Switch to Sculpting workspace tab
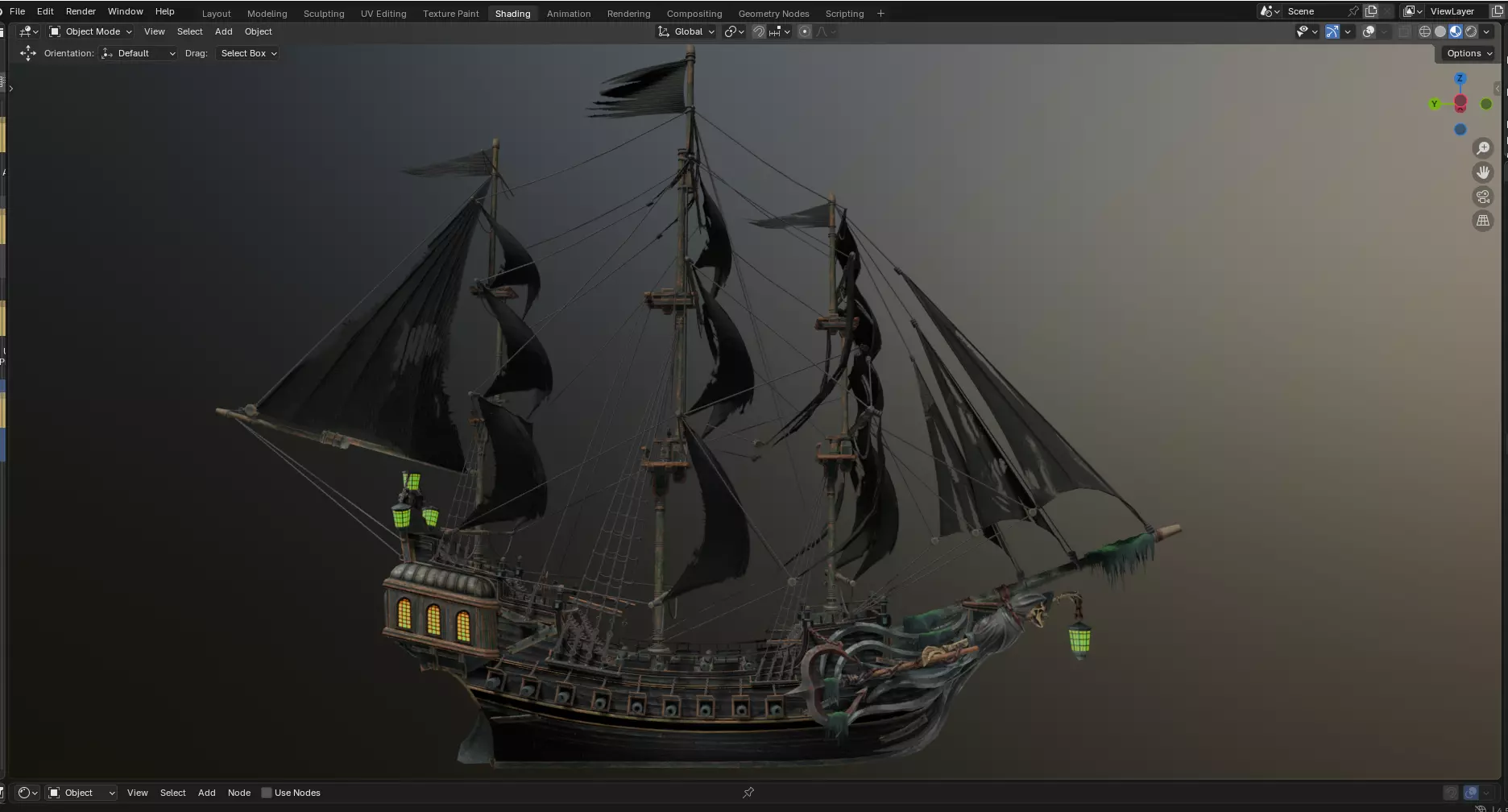This screenshot has height=812, width=1508. (x=324, y=14)
